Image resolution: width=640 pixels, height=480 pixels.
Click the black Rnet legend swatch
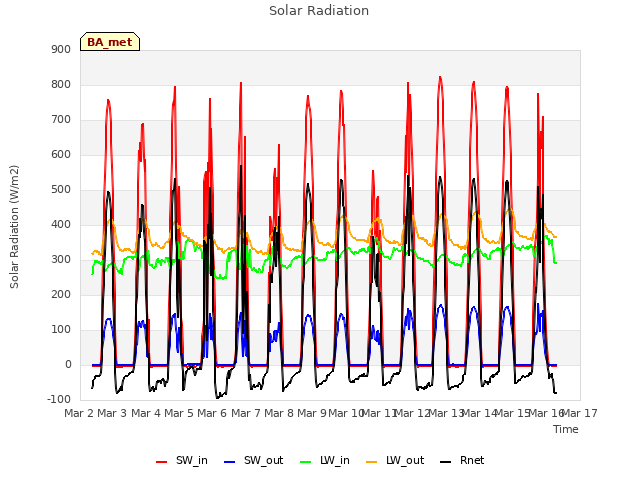click(x=446, y=462)
